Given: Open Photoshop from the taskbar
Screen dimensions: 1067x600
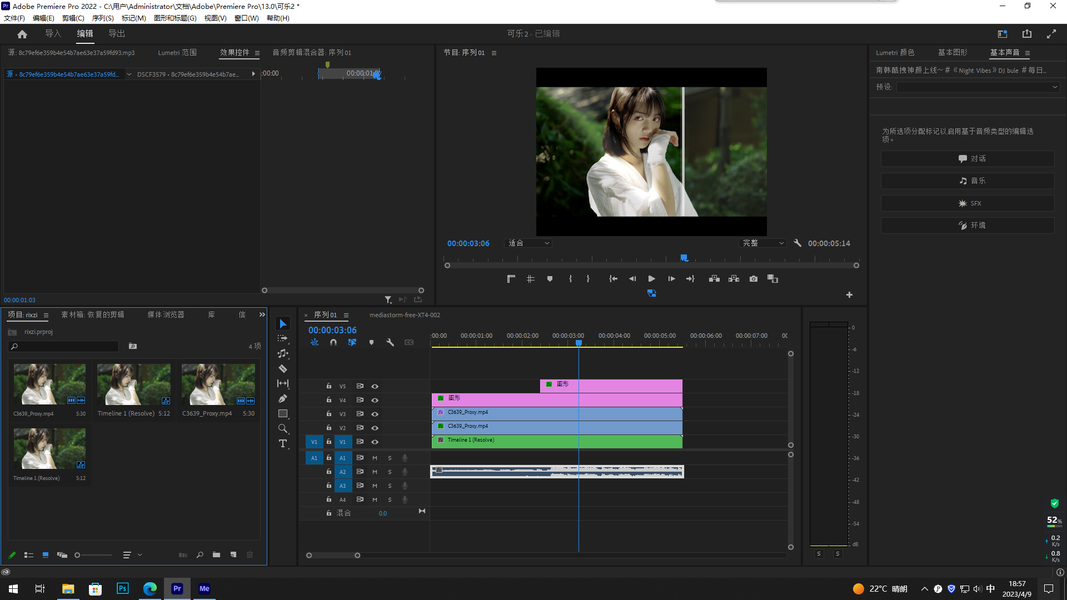Looking at the screenshot, I should (x=122, y=588).
